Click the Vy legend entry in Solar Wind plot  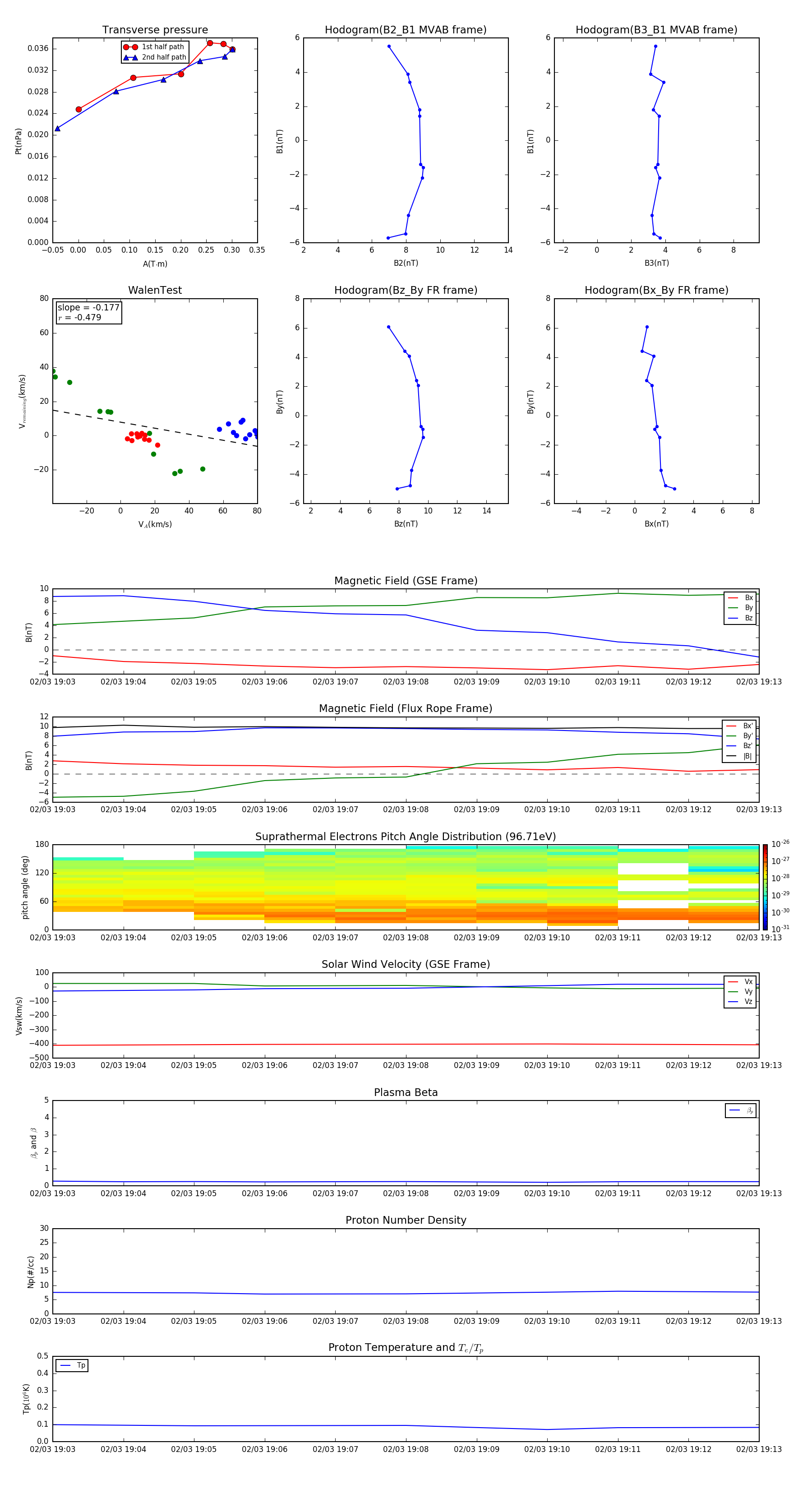pos(740,992)
